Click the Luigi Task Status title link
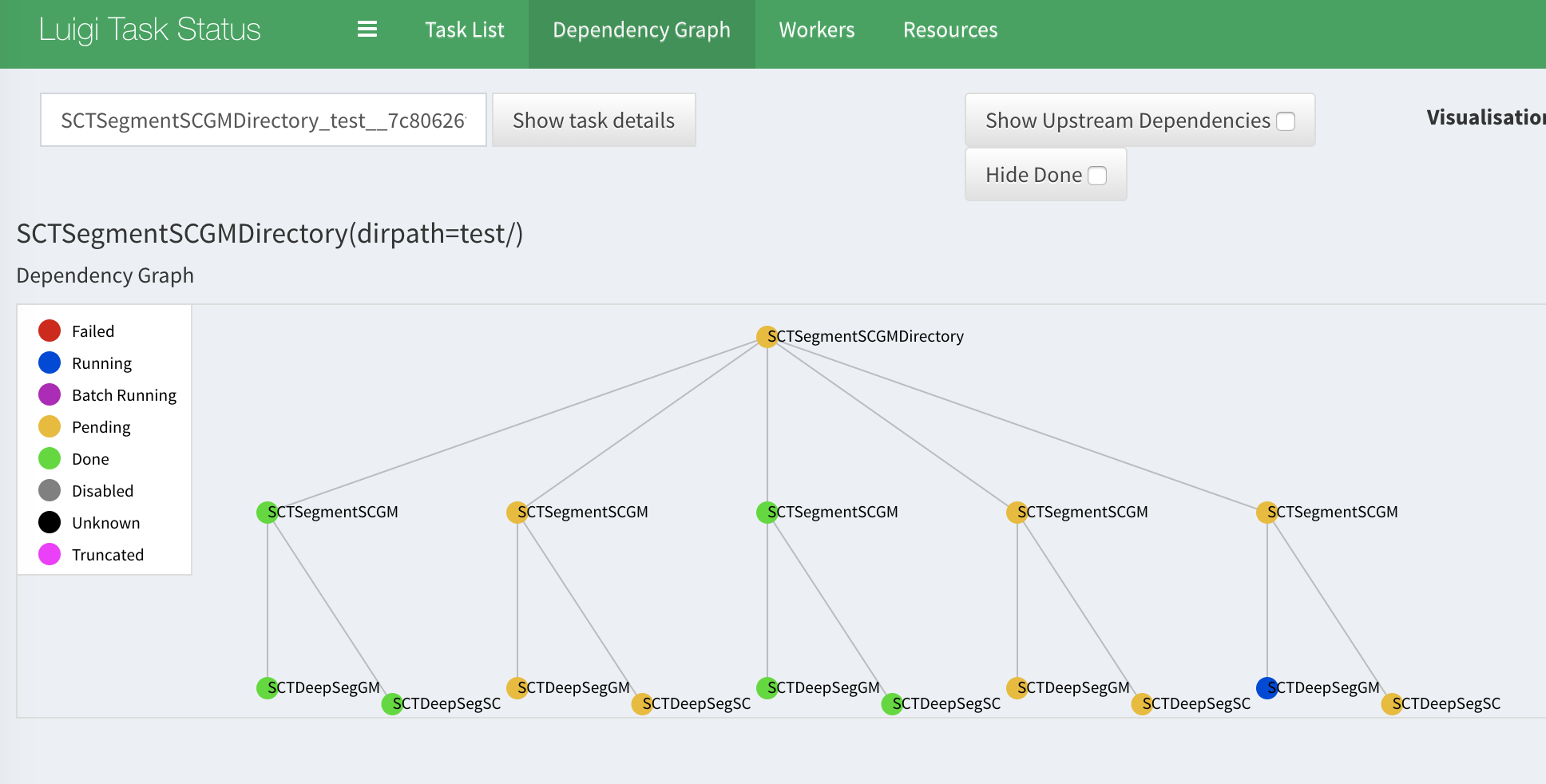This screenshot has width=1546, height=784. click(150, 30)
